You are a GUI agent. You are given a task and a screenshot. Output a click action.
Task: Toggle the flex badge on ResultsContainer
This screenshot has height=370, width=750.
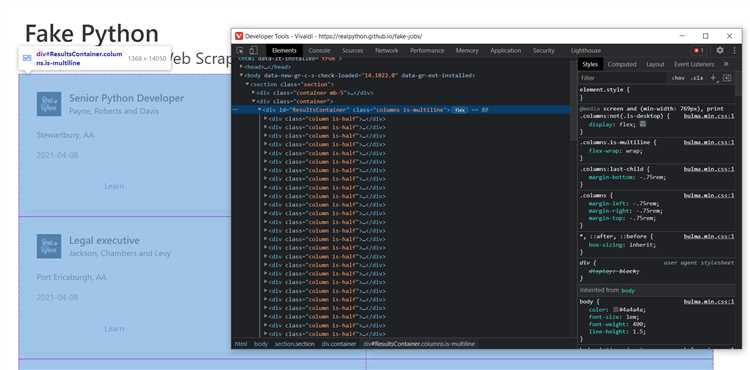460,110
